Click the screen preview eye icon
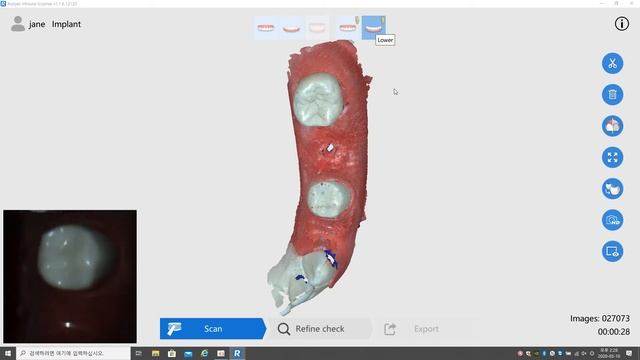The height and width of the screenshot is (360, 640). point(612,251)
